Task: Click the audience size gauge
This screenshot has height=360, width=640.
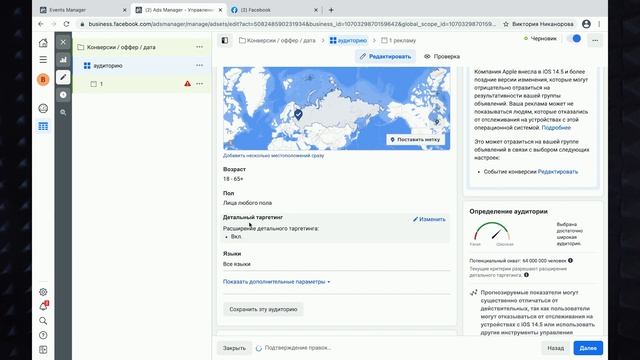Action: (x=492, y=232)
